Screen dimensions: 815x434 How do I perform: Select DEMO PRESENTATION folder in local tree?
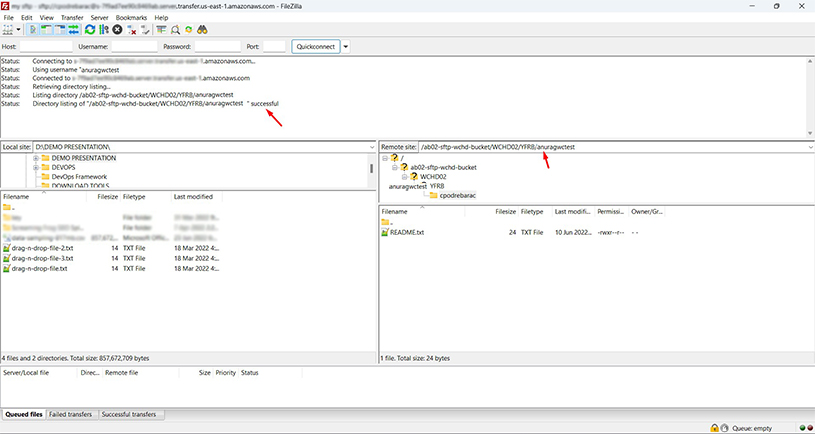(x=84, y=158)
